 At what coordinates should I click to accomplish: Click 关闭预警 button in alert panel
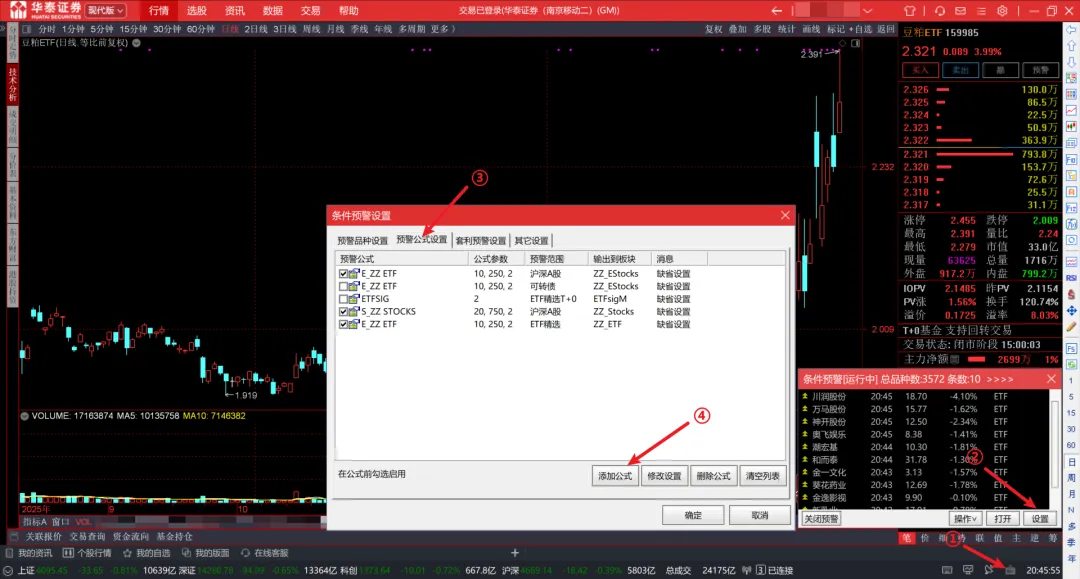(x=822, y=518)
